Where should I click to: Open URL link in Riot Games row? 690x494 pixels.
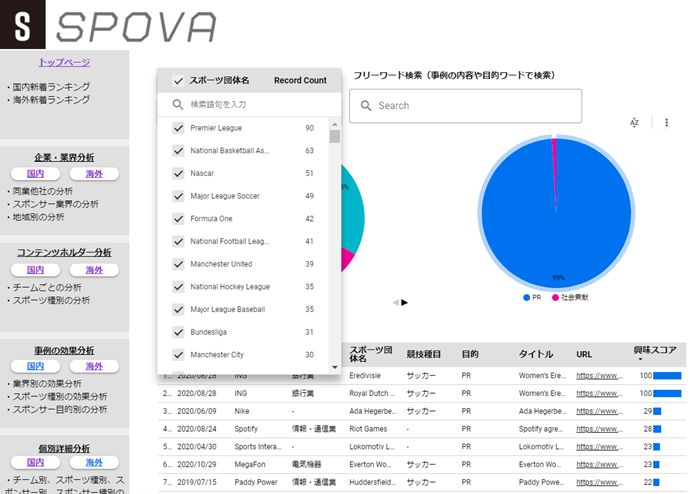point(599,429)
